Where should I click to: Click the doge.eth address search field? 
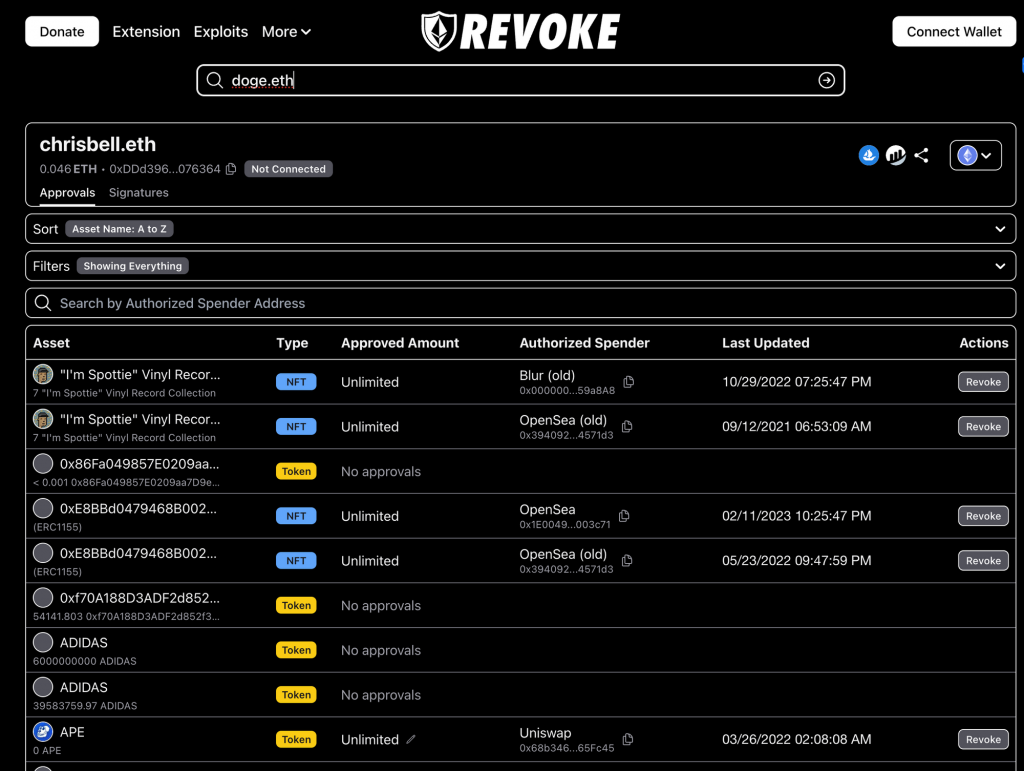[520, 80]
